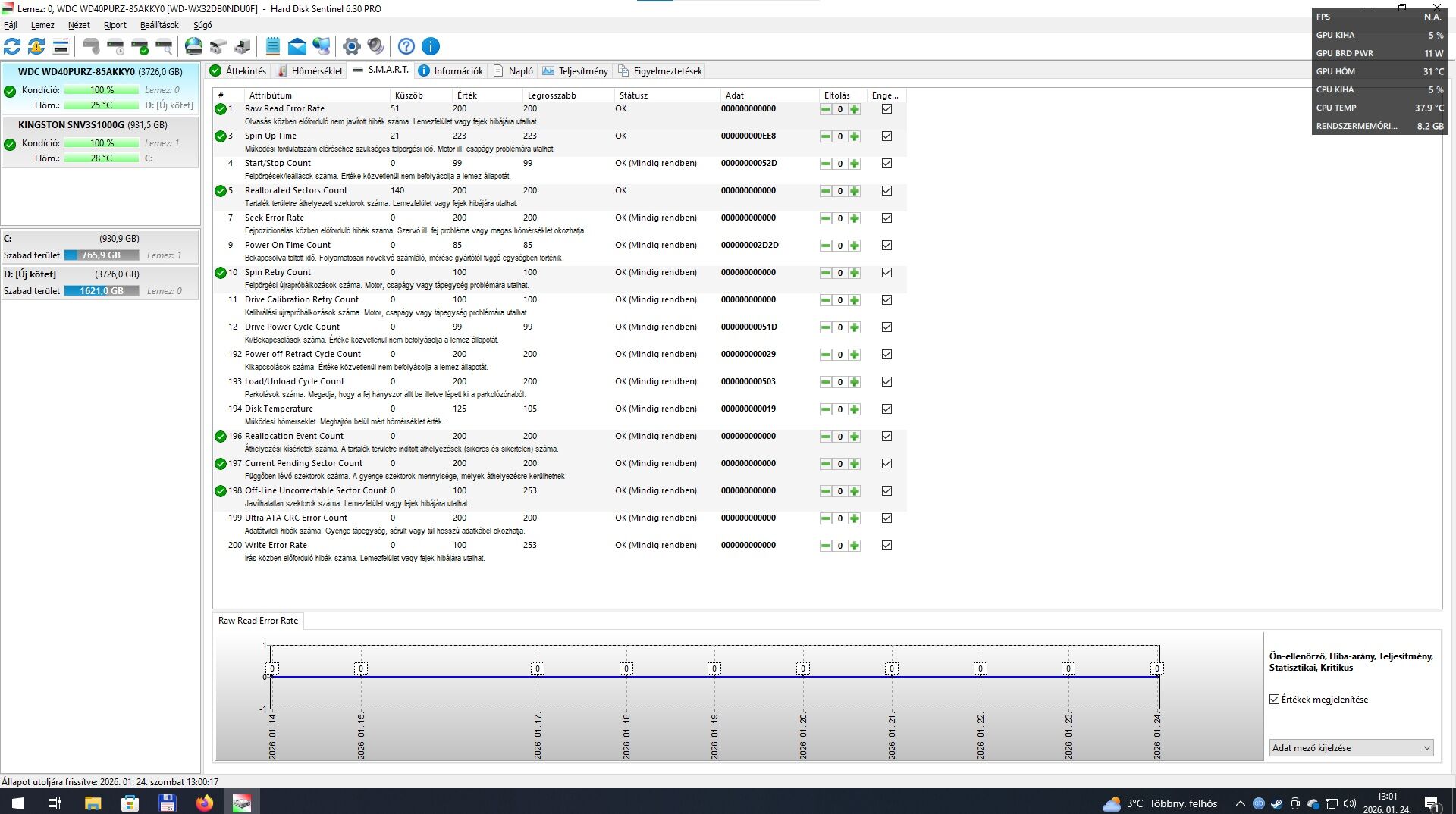This screenshot has width=1456, height=814.
Task: Click the Státusz column header
Action: point(667,95)
